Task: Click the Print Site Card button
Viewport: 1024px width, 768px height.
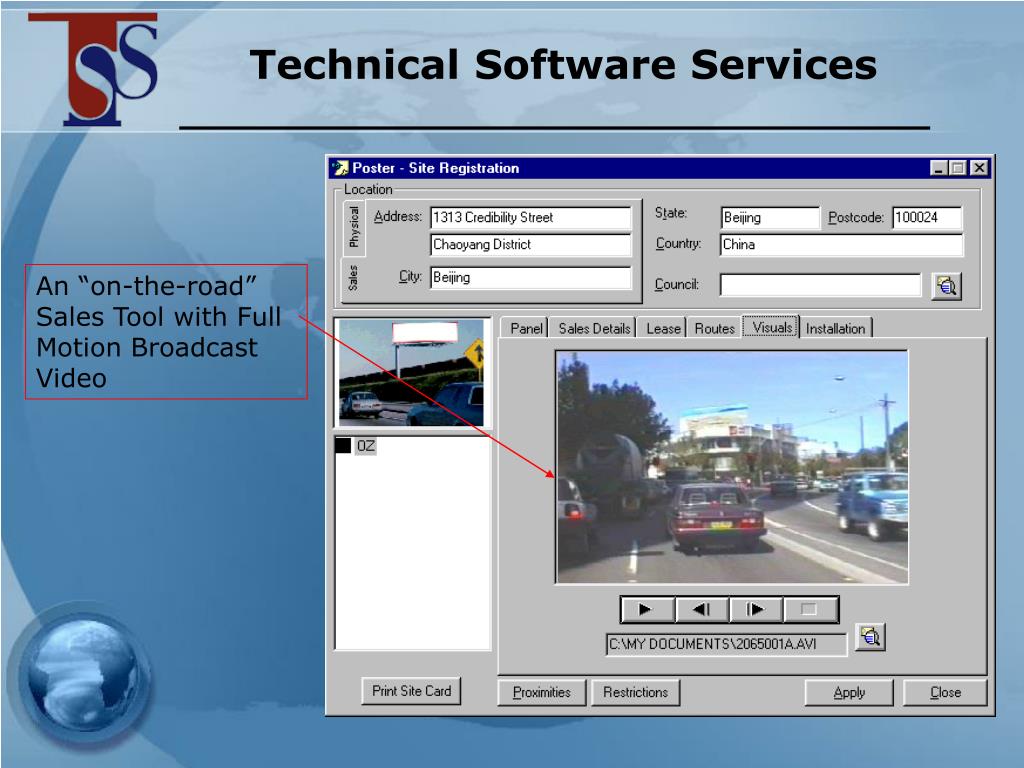Action: click(x=411, y=691)
